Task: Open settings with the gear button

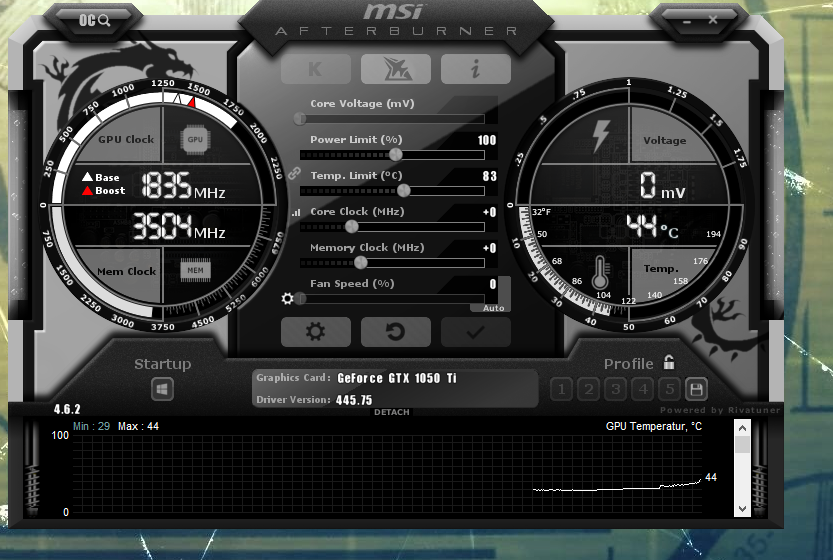Action: click(316, 332)
